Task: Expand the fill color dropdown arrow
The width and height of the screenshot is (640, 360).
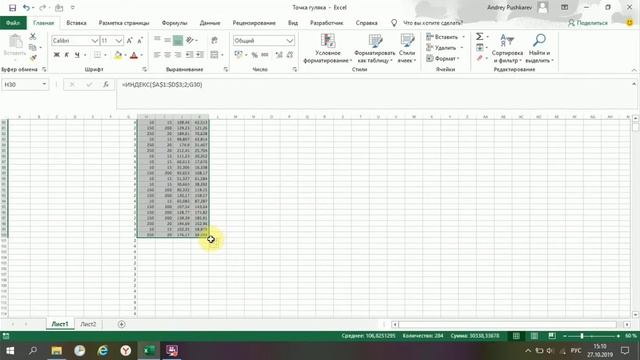Action: point(126,55)
